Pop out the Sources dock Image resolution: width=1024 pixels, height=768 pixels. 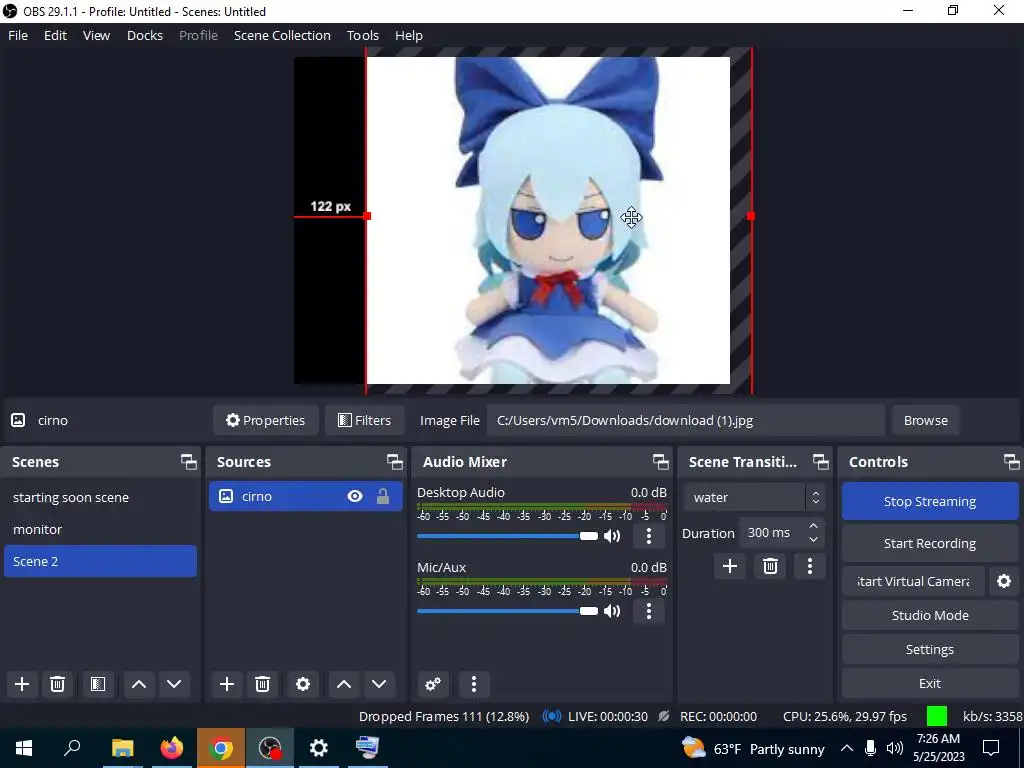tap(394, 462)
